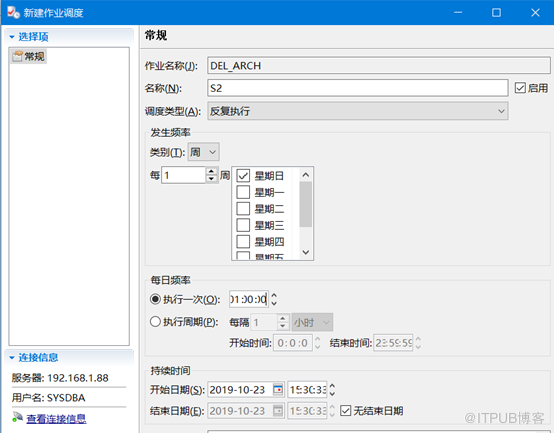The width and height of the screenshot is (554, 433).
Task: Collapse the 选择项 section
Action: (12, 37)
